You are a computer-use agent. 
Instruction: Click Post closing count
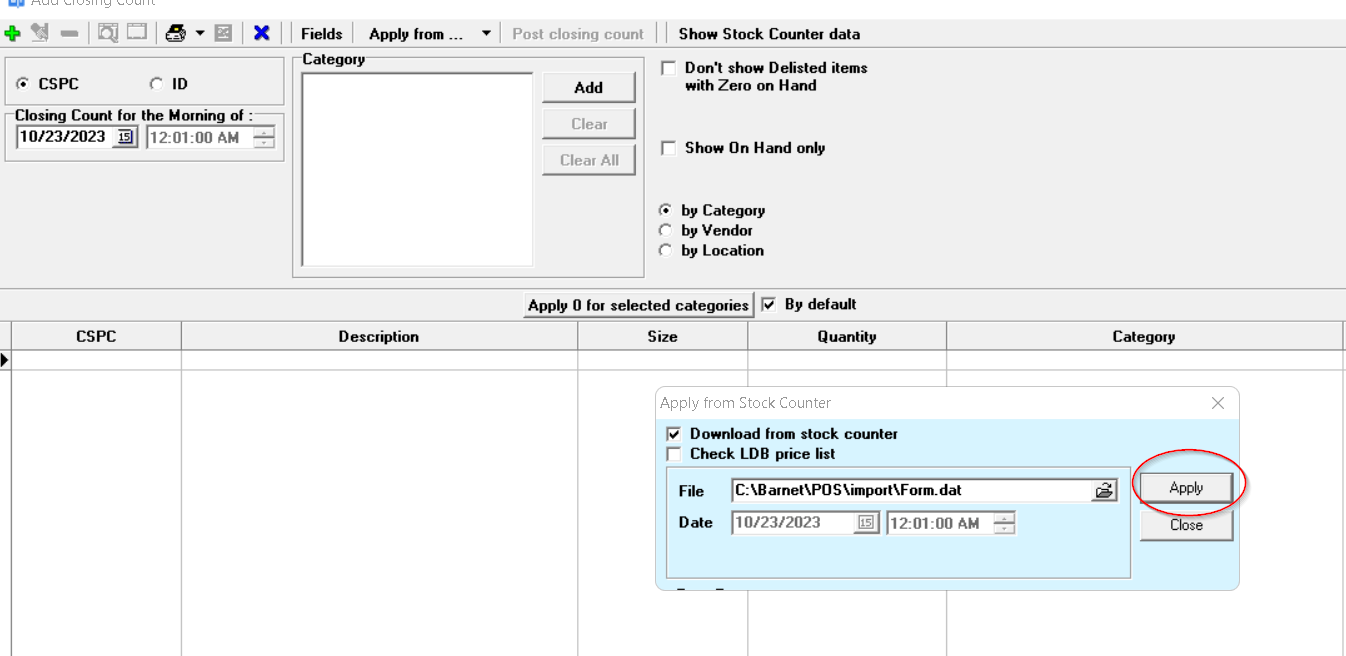578,34
